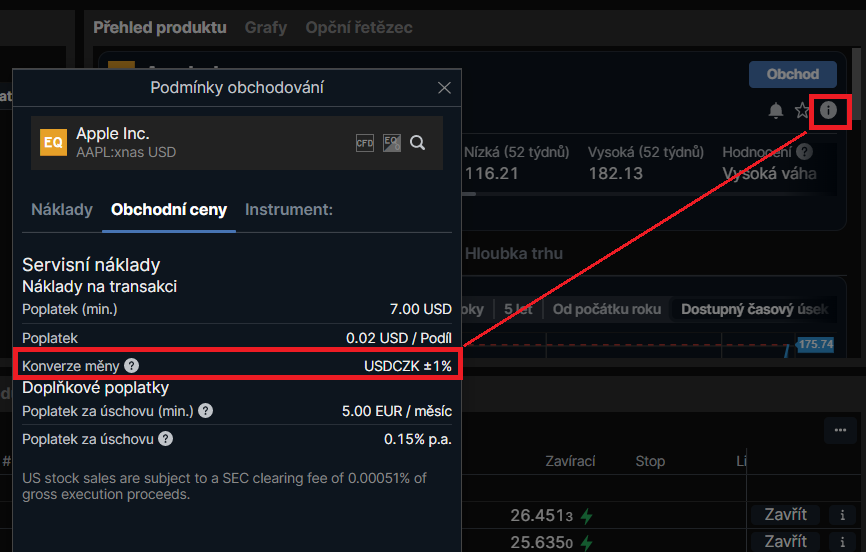Image resolution: width=866 pixels, height=552 pixels.
Task: Click the 5.00 EUR / měsíc value
Action: coord(397,411)
